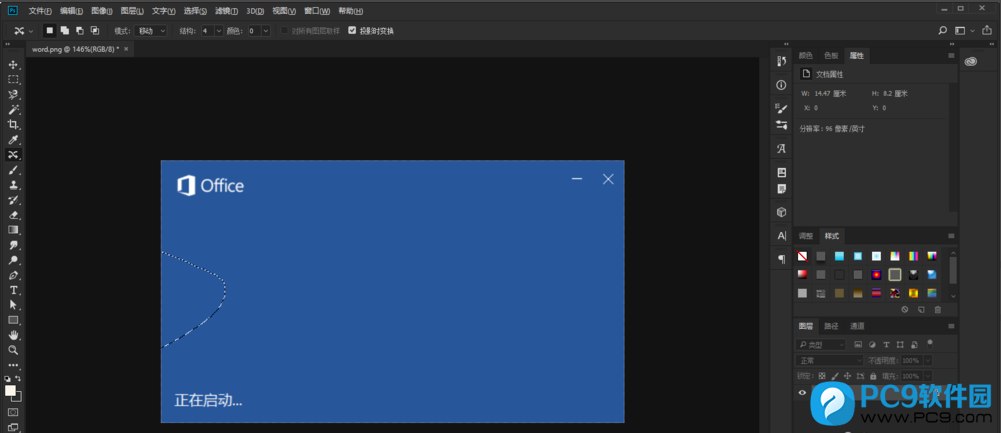Switch to the 路径 tab
This screenshot has height=433, width=1001.
831,326
